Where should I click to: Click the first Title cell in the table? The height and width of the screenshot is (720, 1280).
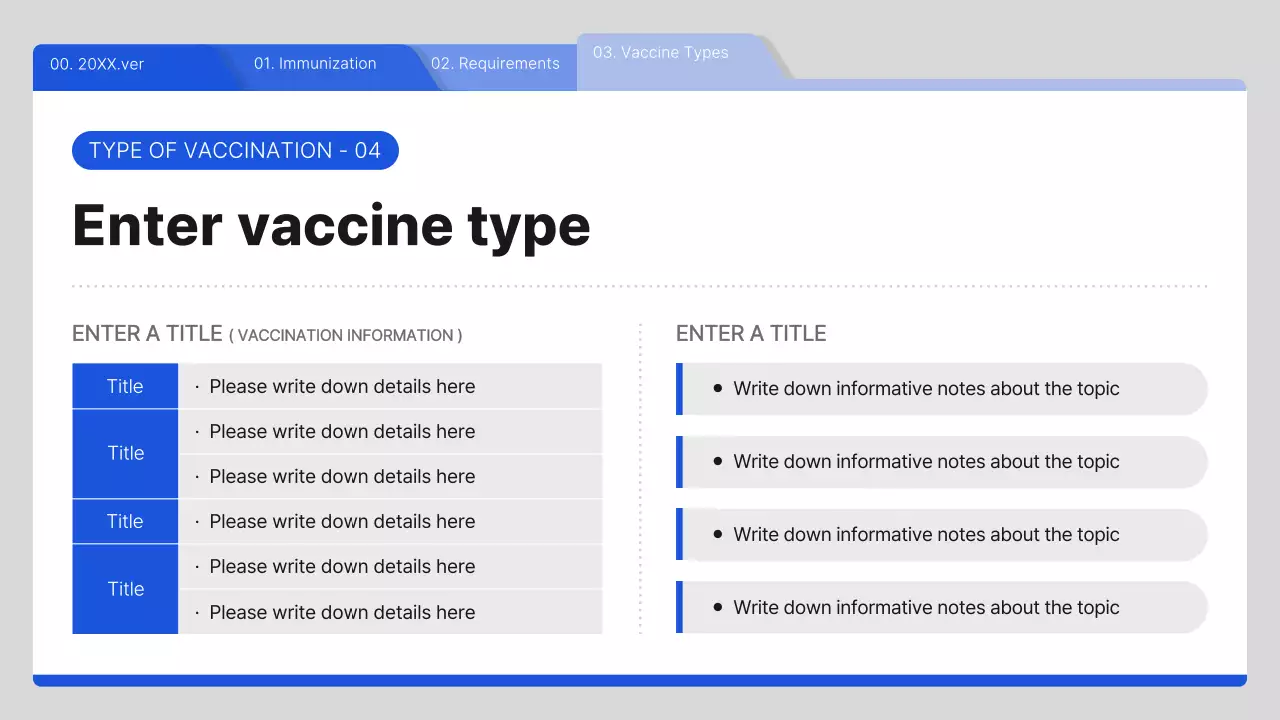[x=125, y=387]
